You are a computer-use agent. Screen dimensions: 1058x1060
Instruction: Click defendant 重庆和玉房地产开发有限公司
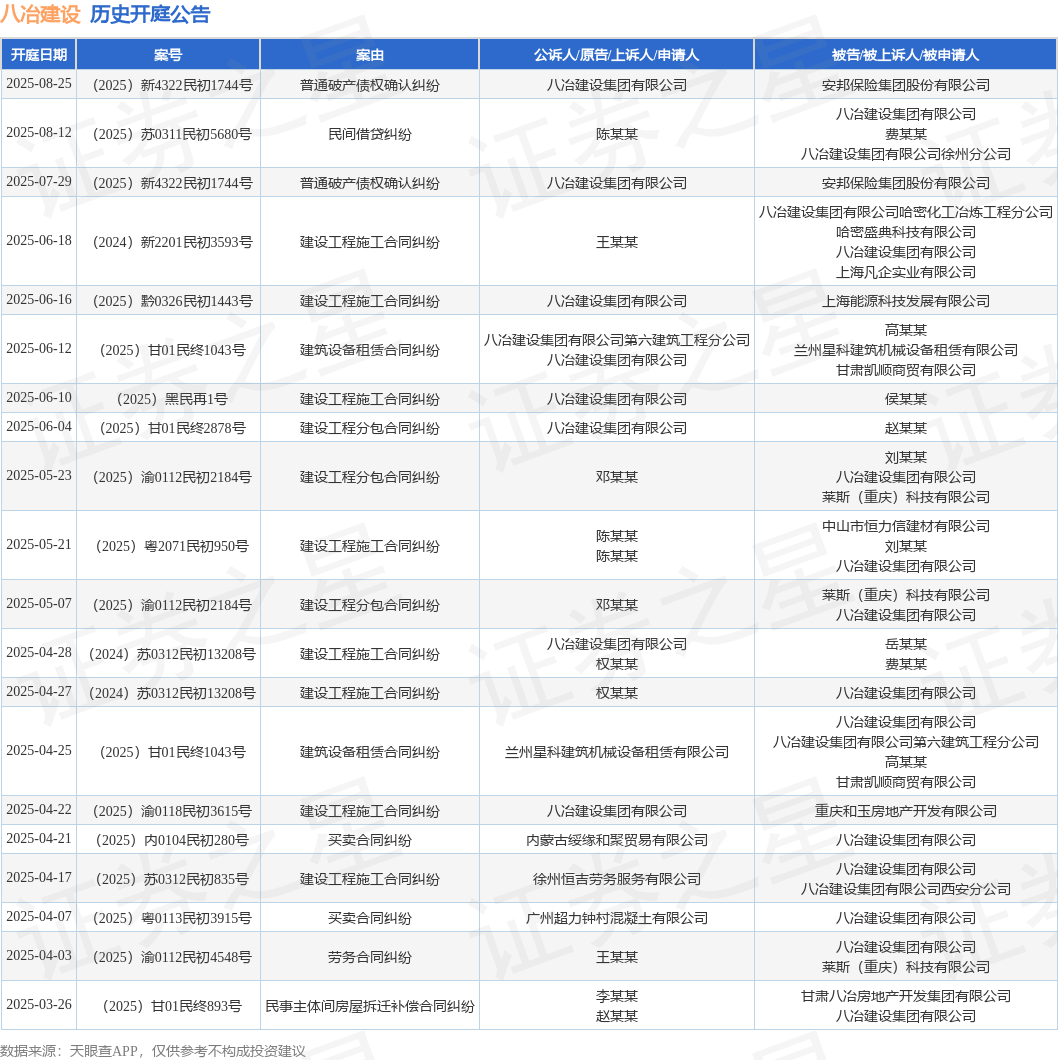[905, 811]
